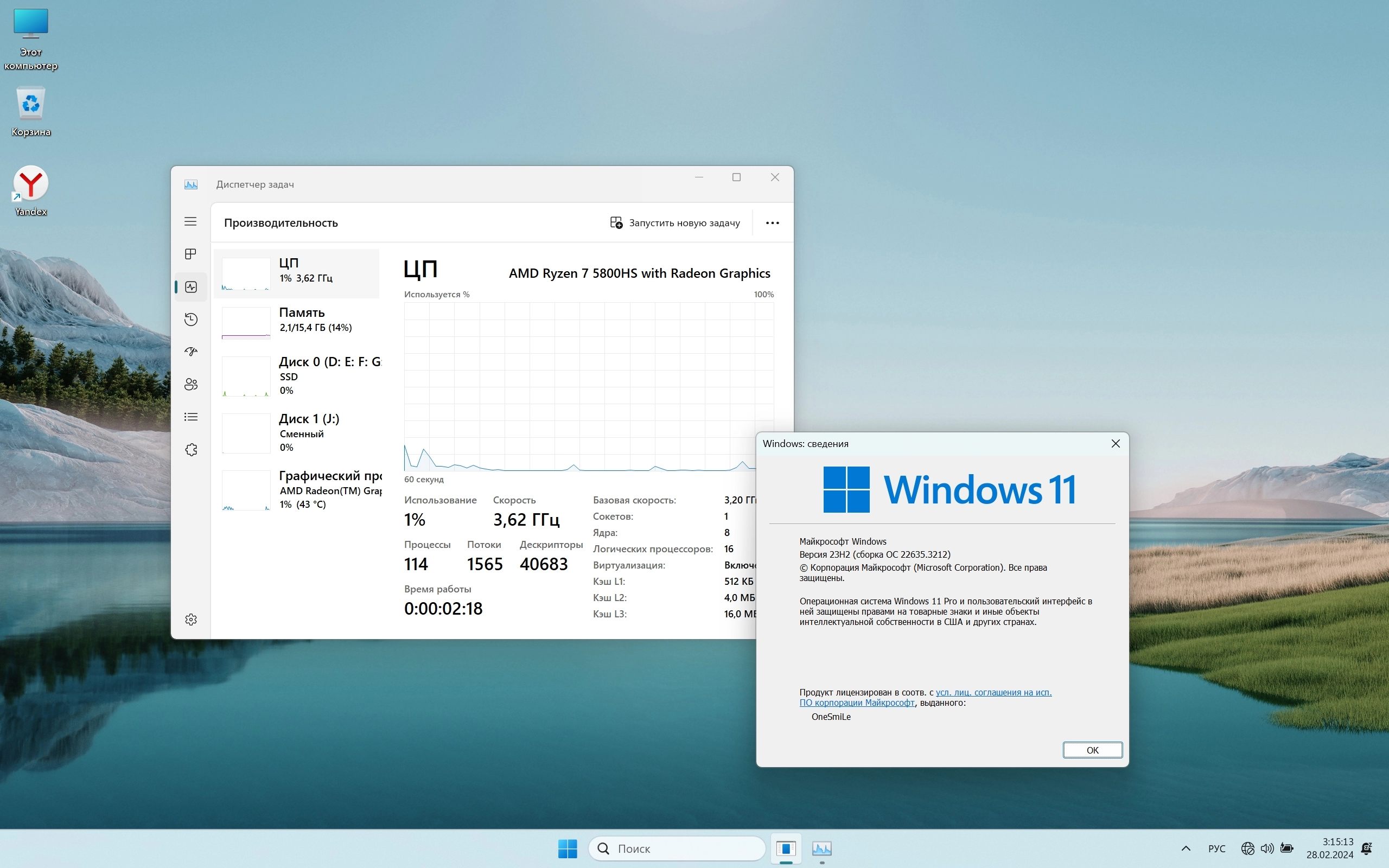
Task: Open the Users page icon
Action: [190, 384]
